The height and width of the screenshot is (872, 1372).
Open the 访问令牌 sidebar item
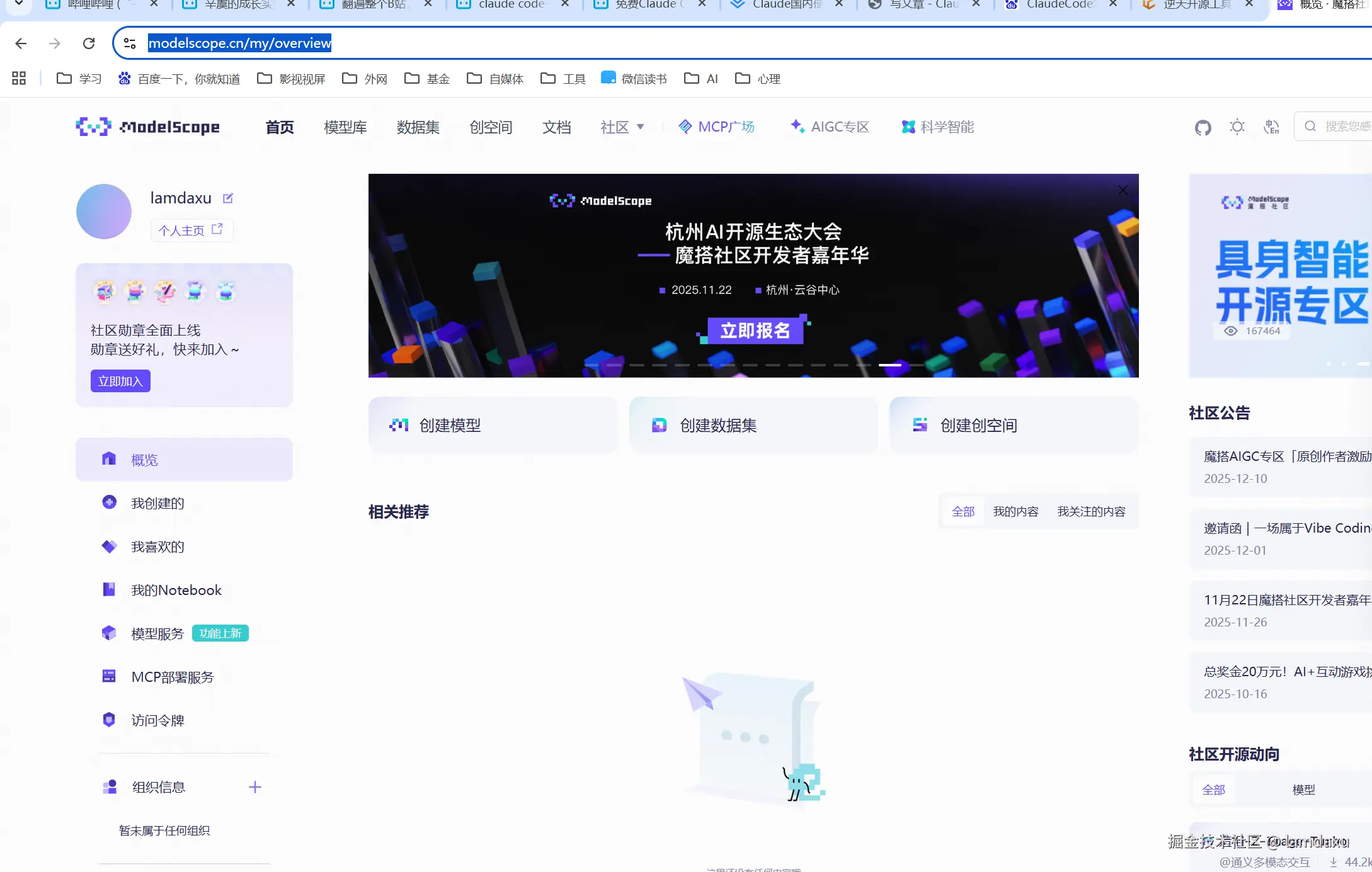click(x=157, y=720)
